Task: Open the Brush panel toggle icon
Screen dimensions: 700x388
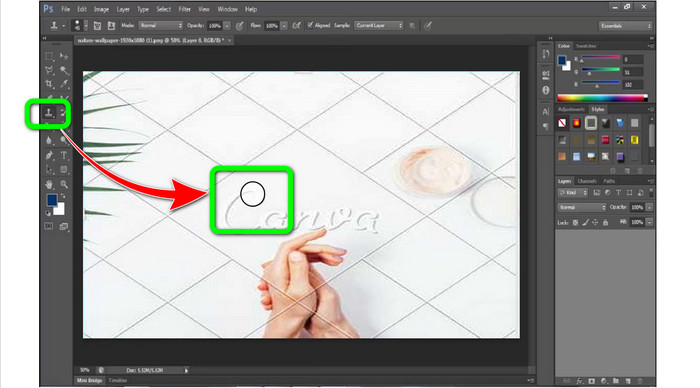Action: click(x=97, y=26)
